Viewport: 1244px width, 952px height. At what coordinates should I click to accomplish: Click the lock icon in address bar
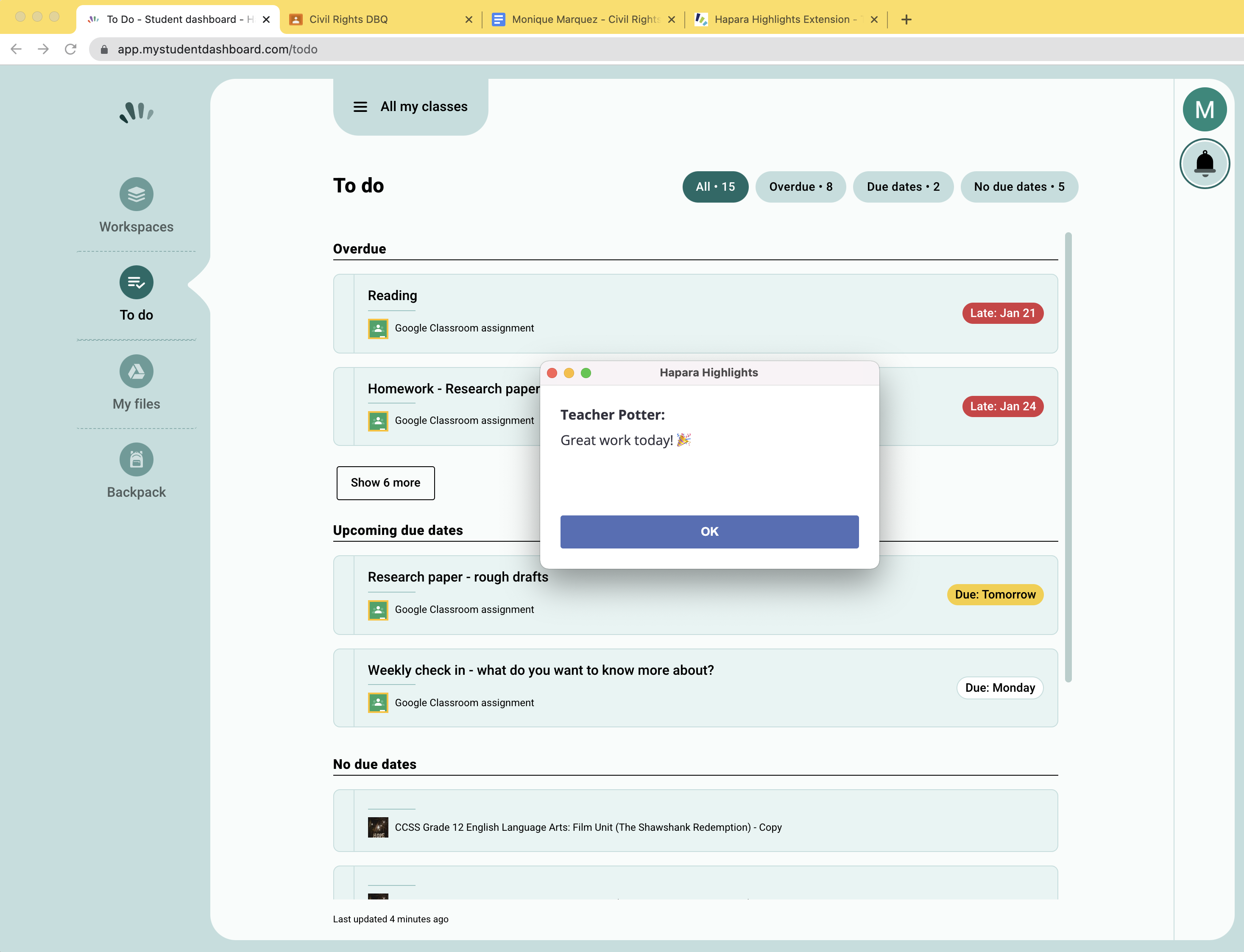[104, 49]
